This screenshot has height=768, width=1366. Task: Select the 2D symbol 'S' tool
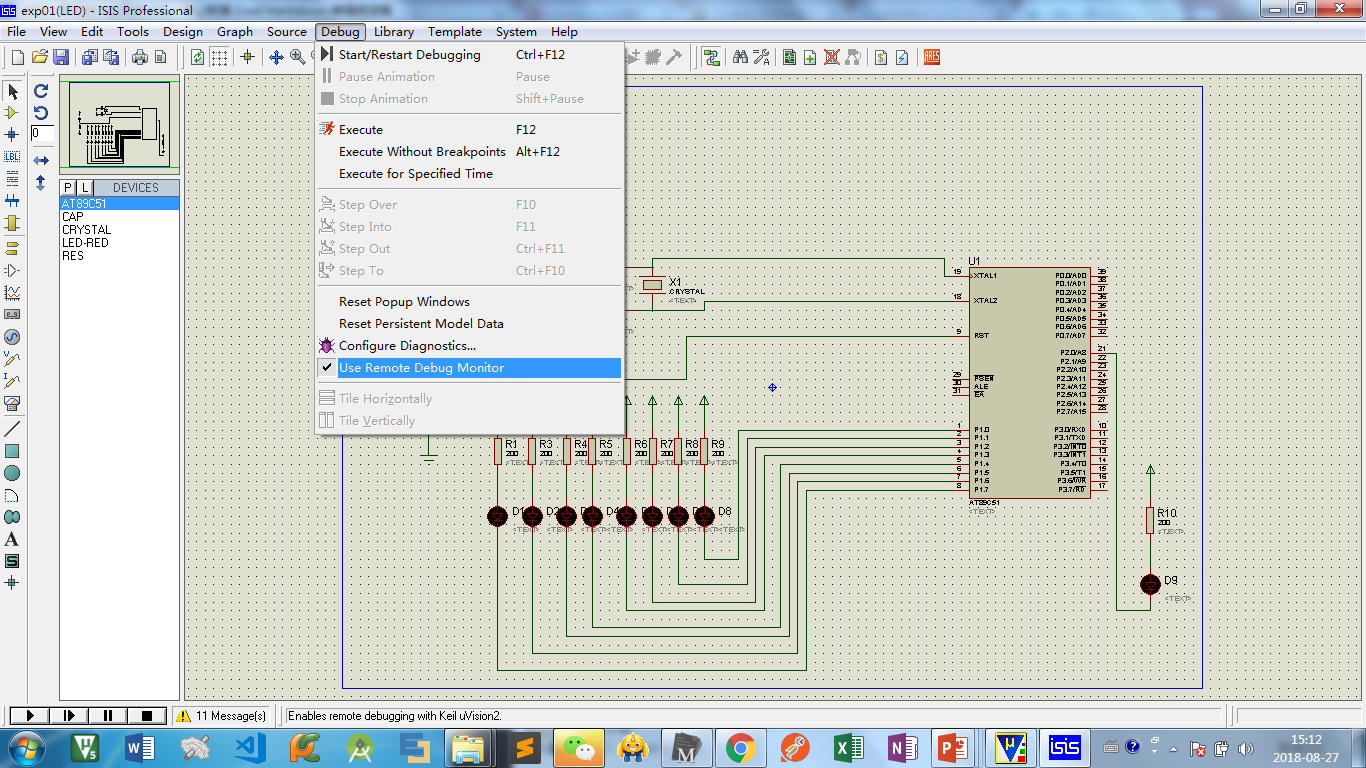point(12,561)
